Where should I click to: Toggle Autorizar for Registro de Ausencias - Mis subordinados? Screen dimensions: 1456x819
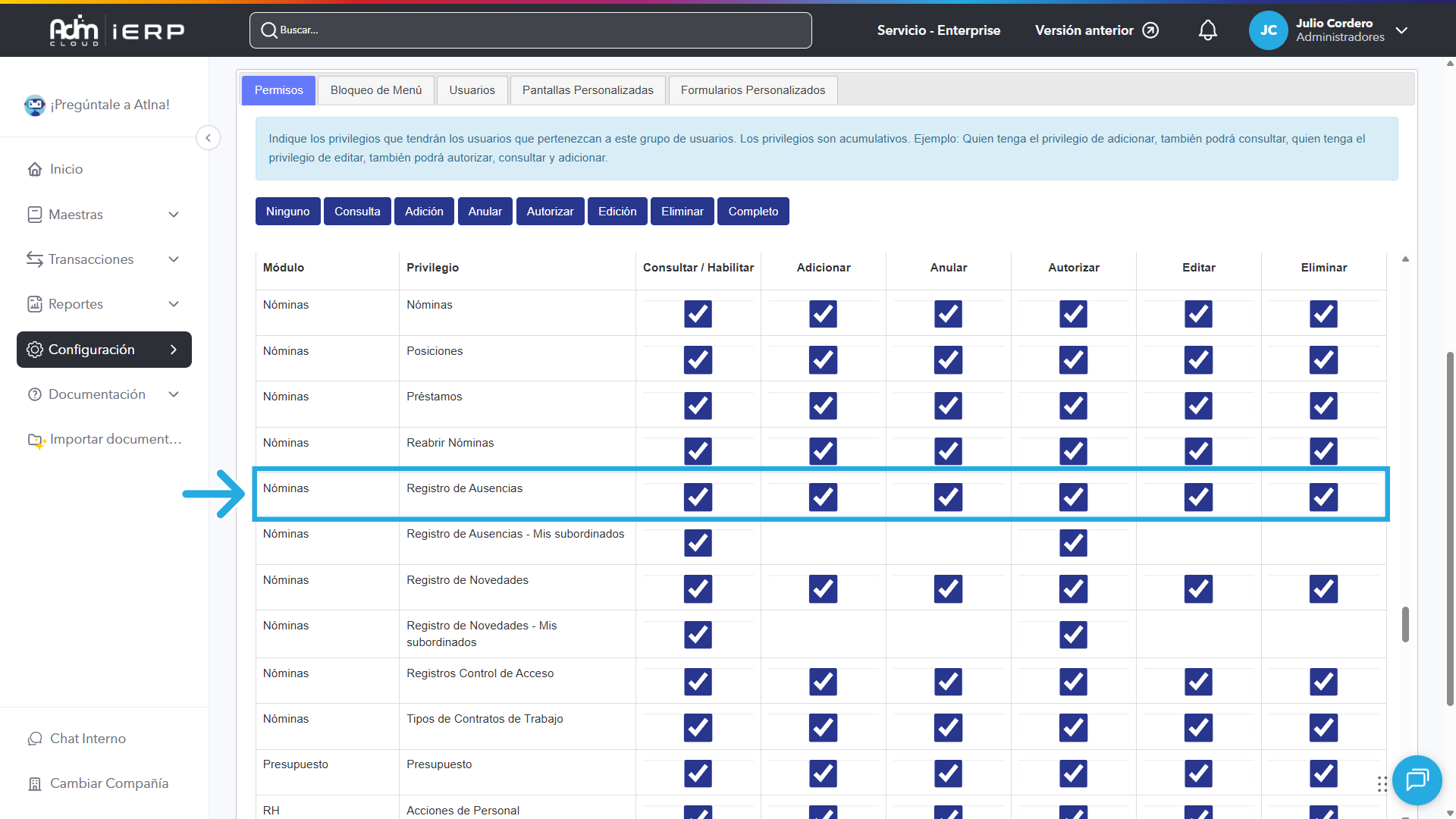[1073, 543]
